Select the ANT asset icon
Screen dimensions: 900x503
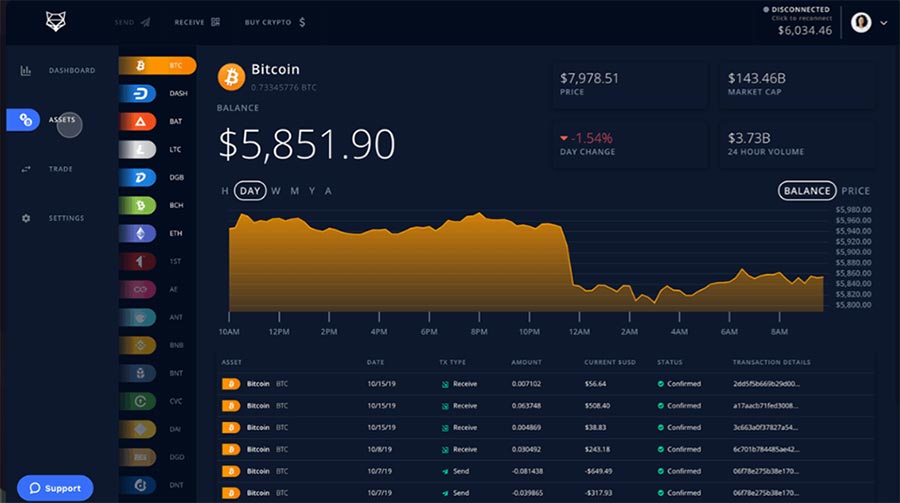[x=138, y=317]
